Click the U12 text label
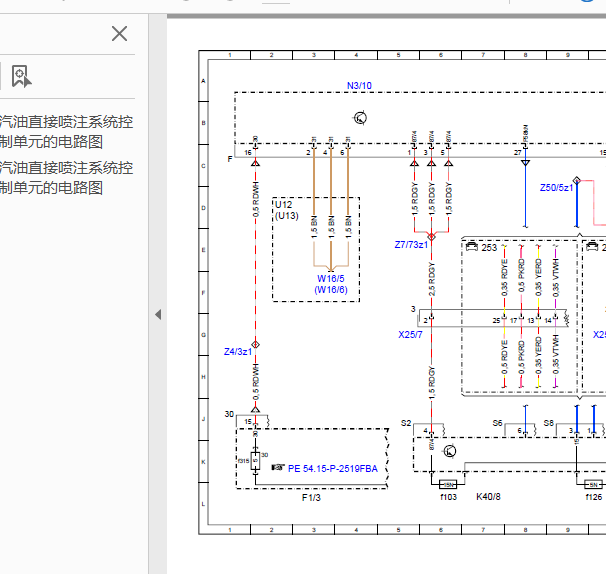The height and width of the screenshot is (574, 606). coord(284,205)
